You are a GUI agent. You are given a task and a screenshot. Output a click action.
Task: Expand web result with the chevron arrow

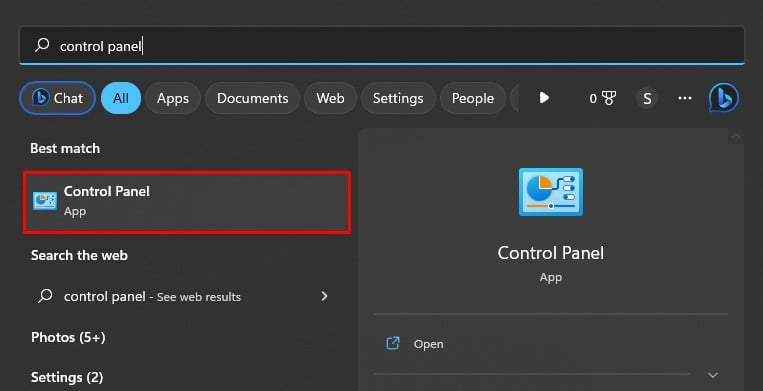pos(325,296)
